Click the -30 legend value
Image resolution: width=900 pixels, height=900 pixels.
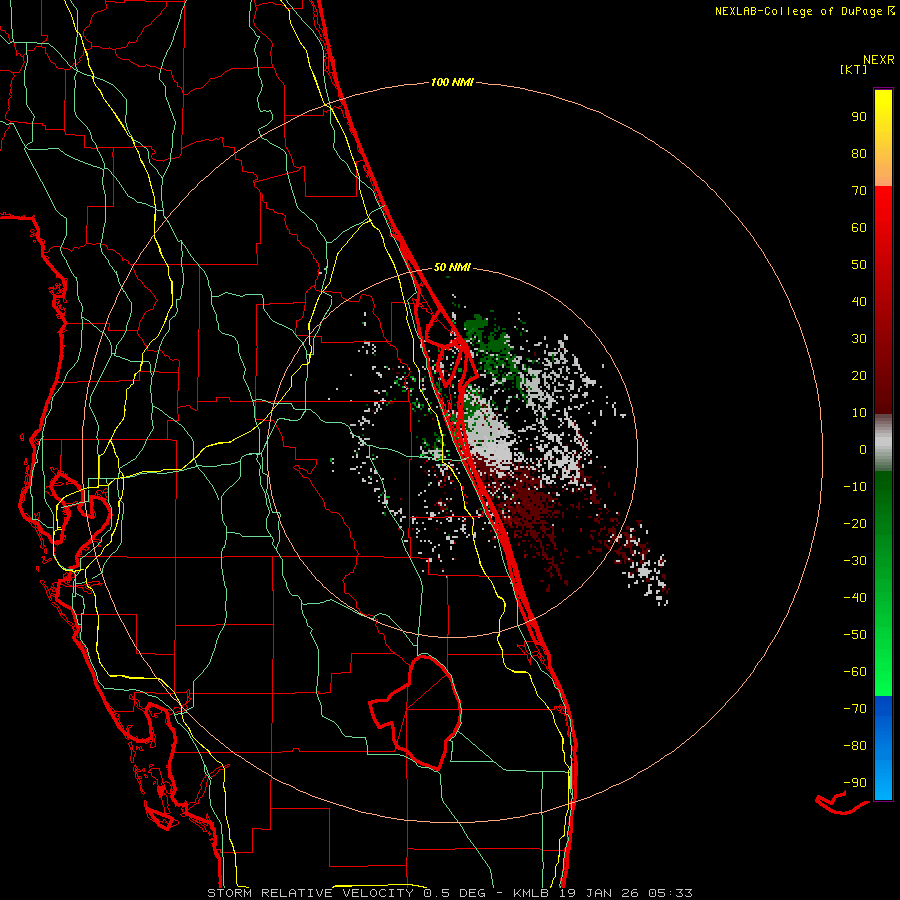[855, 561]
